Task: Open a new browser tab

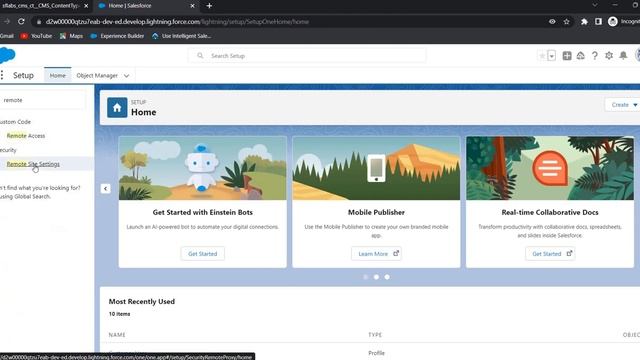Action: [209, 6]
